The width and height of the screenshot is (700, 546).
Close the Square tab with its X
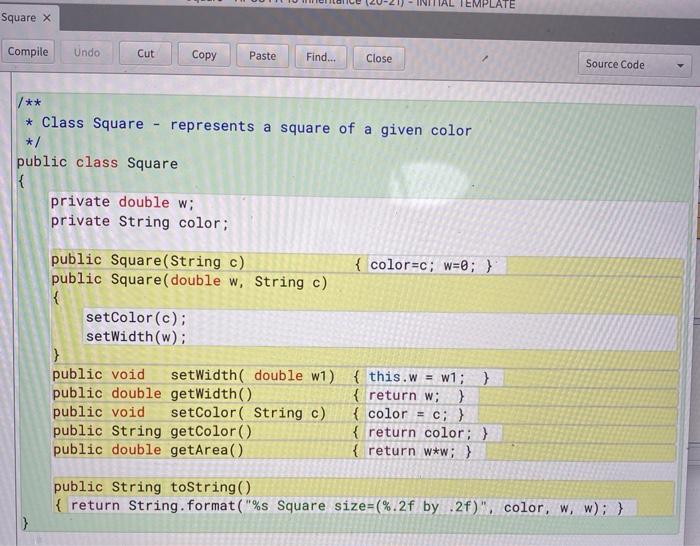tap(47, 18)
